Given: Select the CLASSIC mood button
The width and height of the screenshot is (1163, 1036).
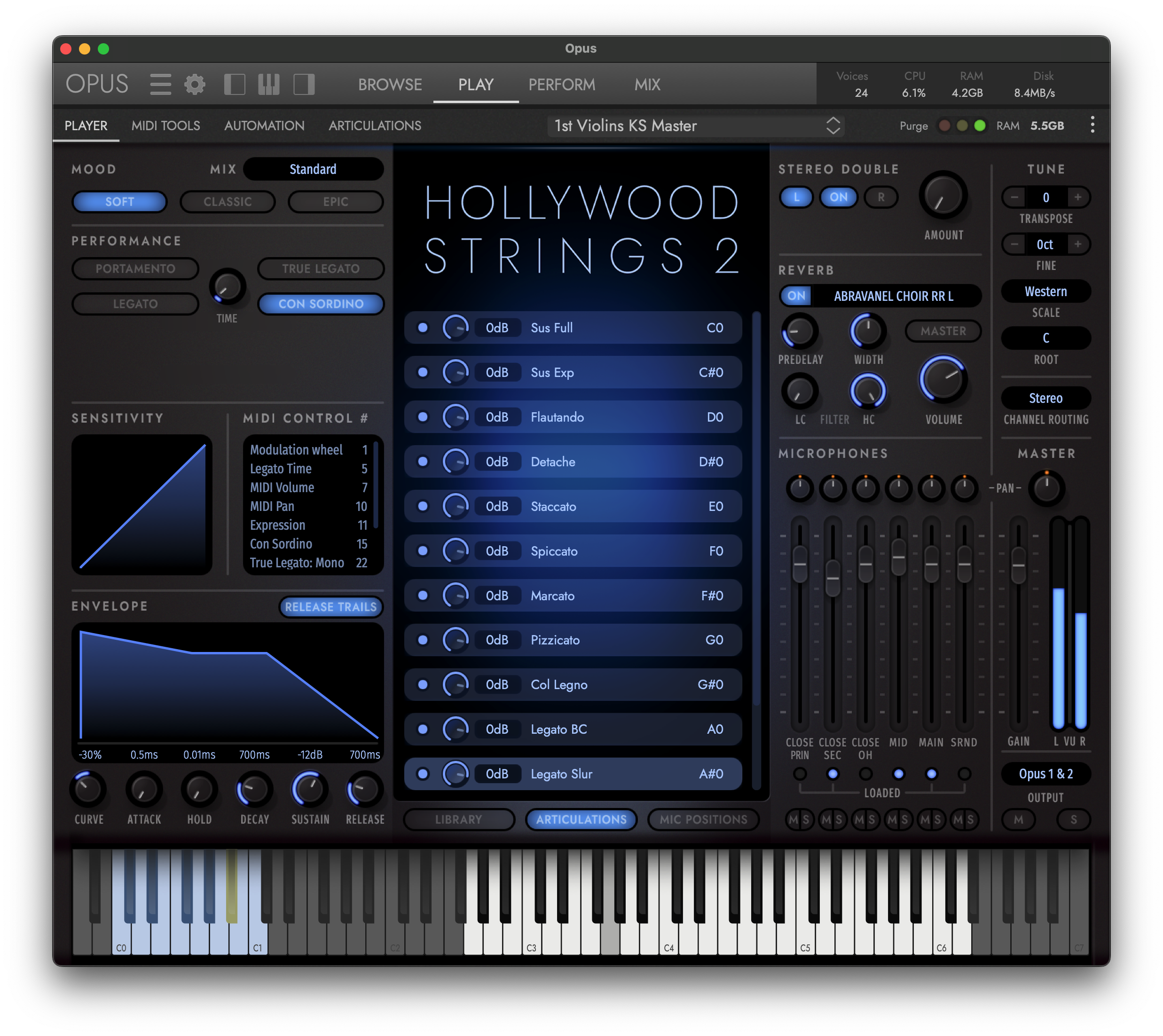Looking at the screenshot, I should click(x=228, y=202).
